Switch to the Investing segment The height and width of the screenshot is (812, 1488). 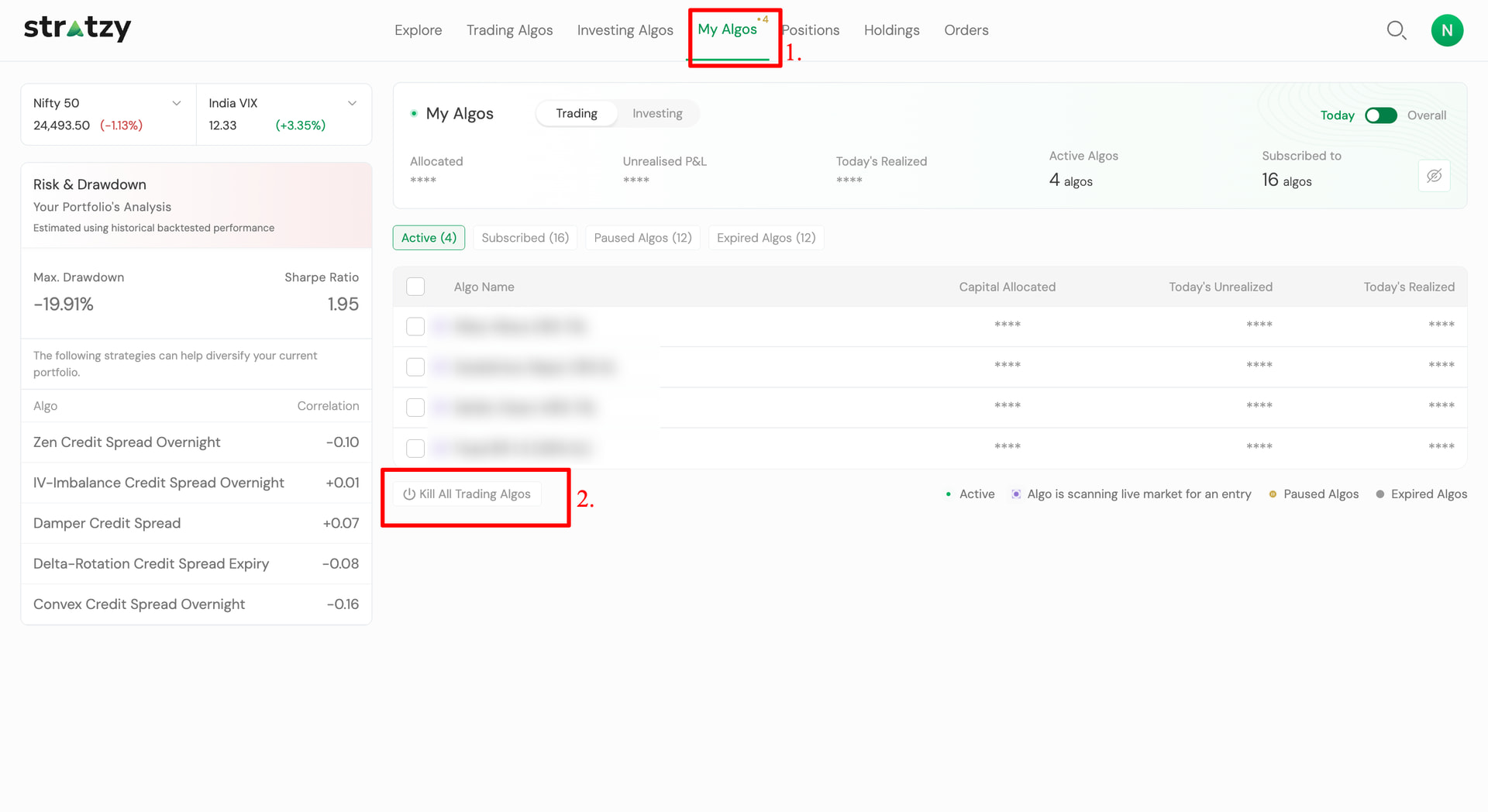[657, 114]
